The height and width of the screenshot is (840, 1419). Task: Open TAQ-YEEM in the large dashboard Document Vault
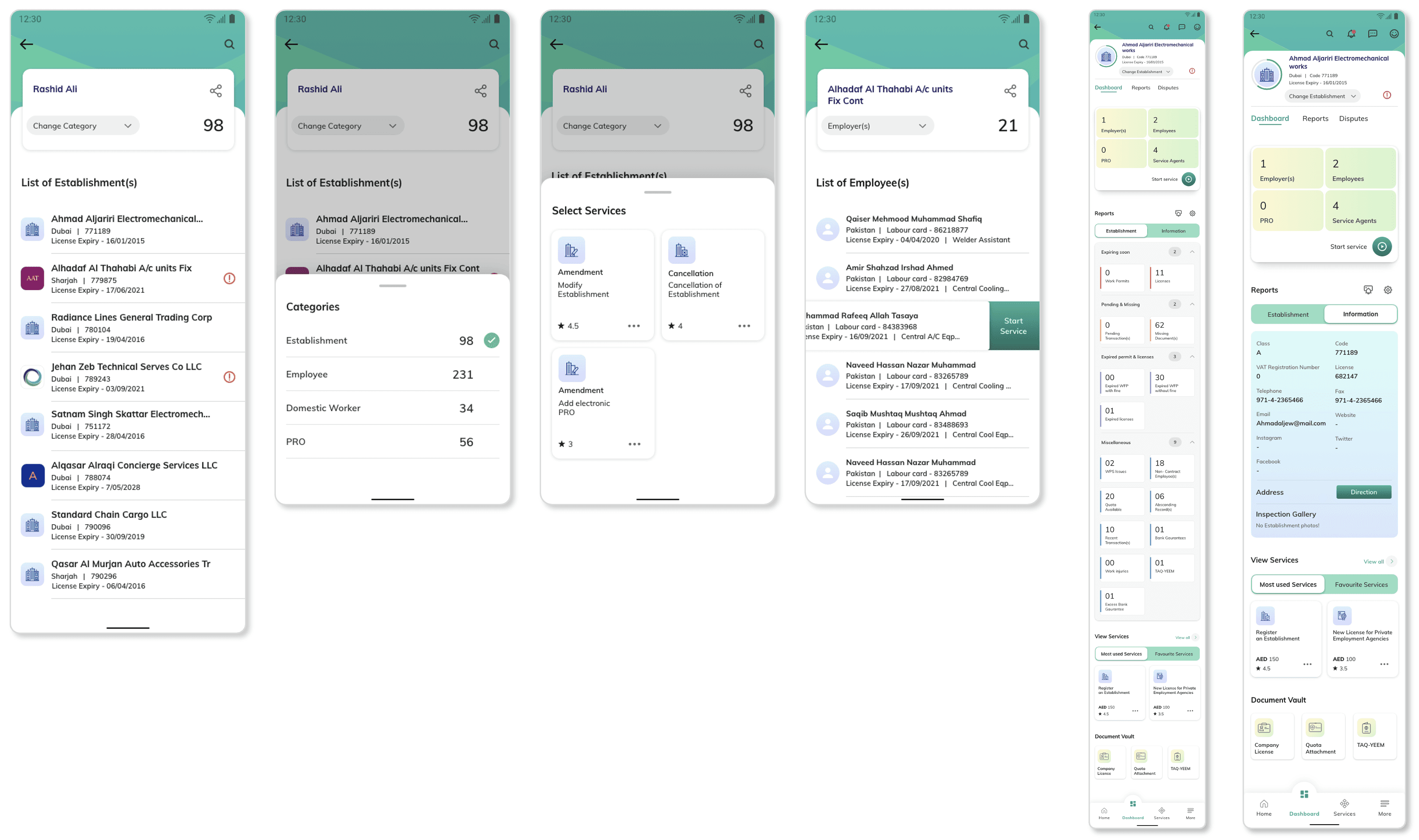pos(1374,736)
